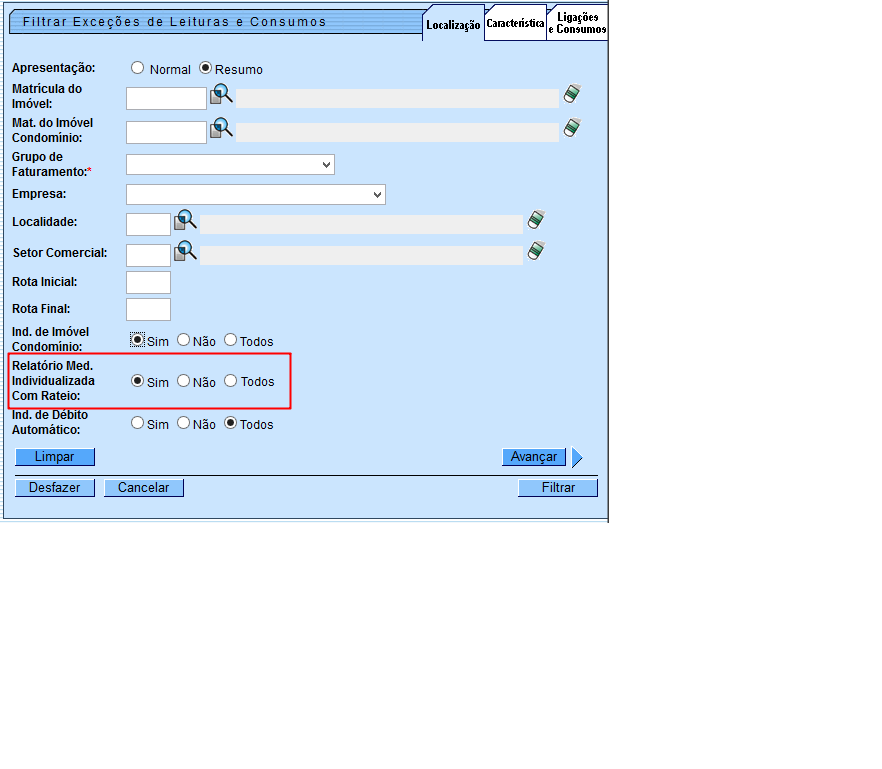Open search for Matrícula do Imóvel
This screenshot has width=882, height=769.
coord(221,95)
